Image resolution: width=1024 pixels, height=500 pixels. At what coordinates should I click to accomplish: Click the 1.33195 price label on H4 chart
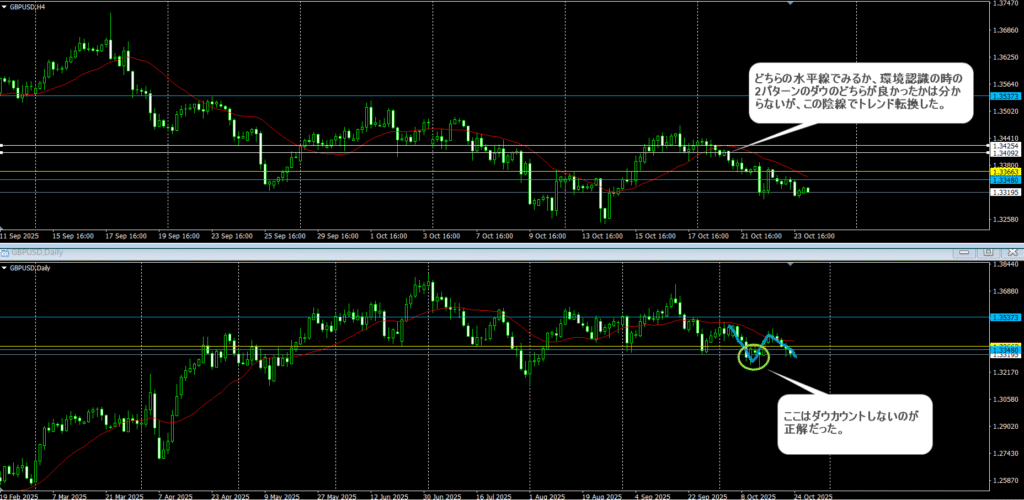1004,192
